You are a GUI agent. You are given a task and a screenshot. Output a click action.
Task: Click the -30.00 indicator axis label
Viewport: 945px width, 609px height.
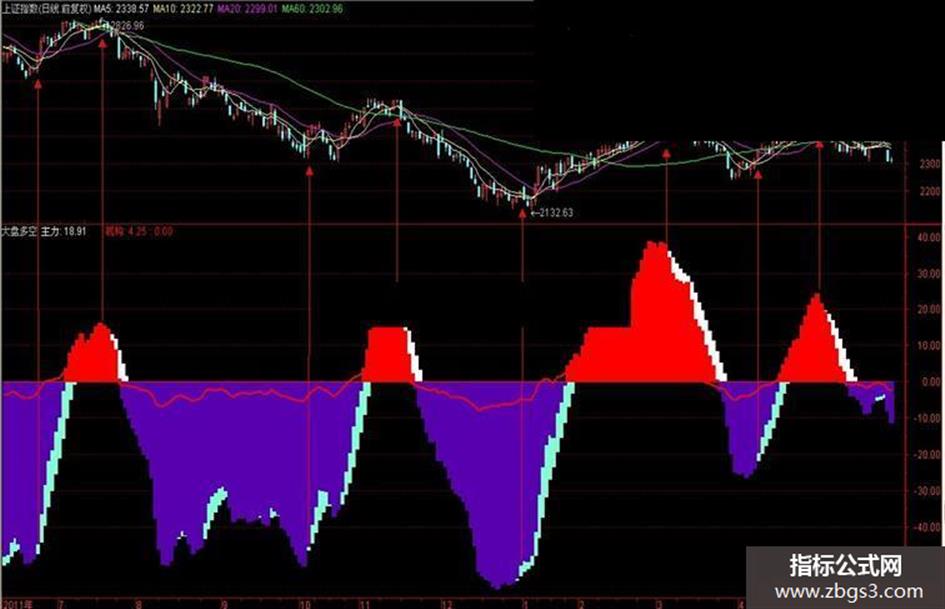(x=928, y=491)
